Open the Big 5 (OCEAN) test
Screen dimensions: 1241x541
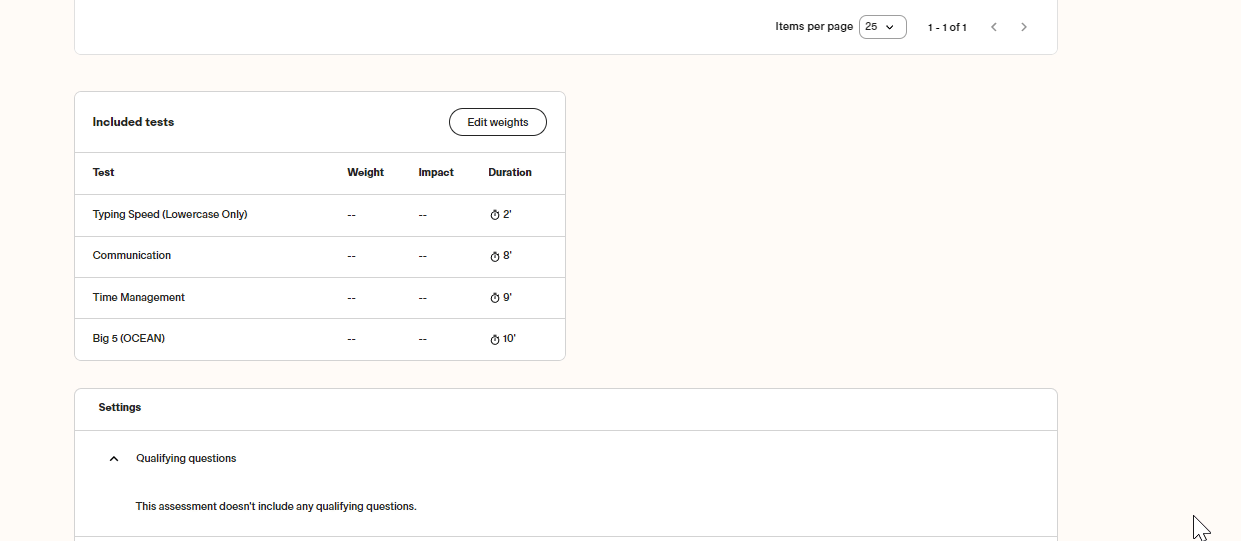click(129, 339)
